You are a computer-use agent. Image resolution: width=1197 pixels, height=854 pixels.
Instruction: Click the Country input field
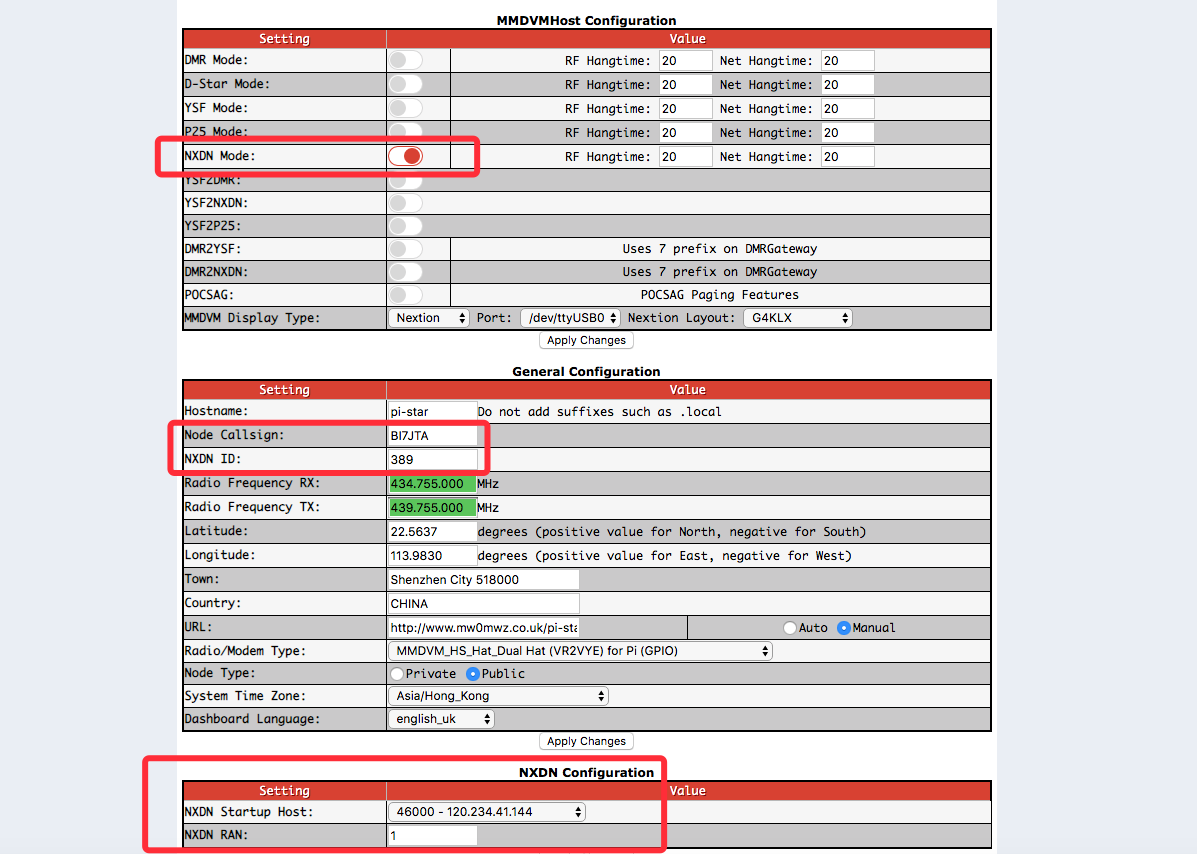[x=483, y=604]
